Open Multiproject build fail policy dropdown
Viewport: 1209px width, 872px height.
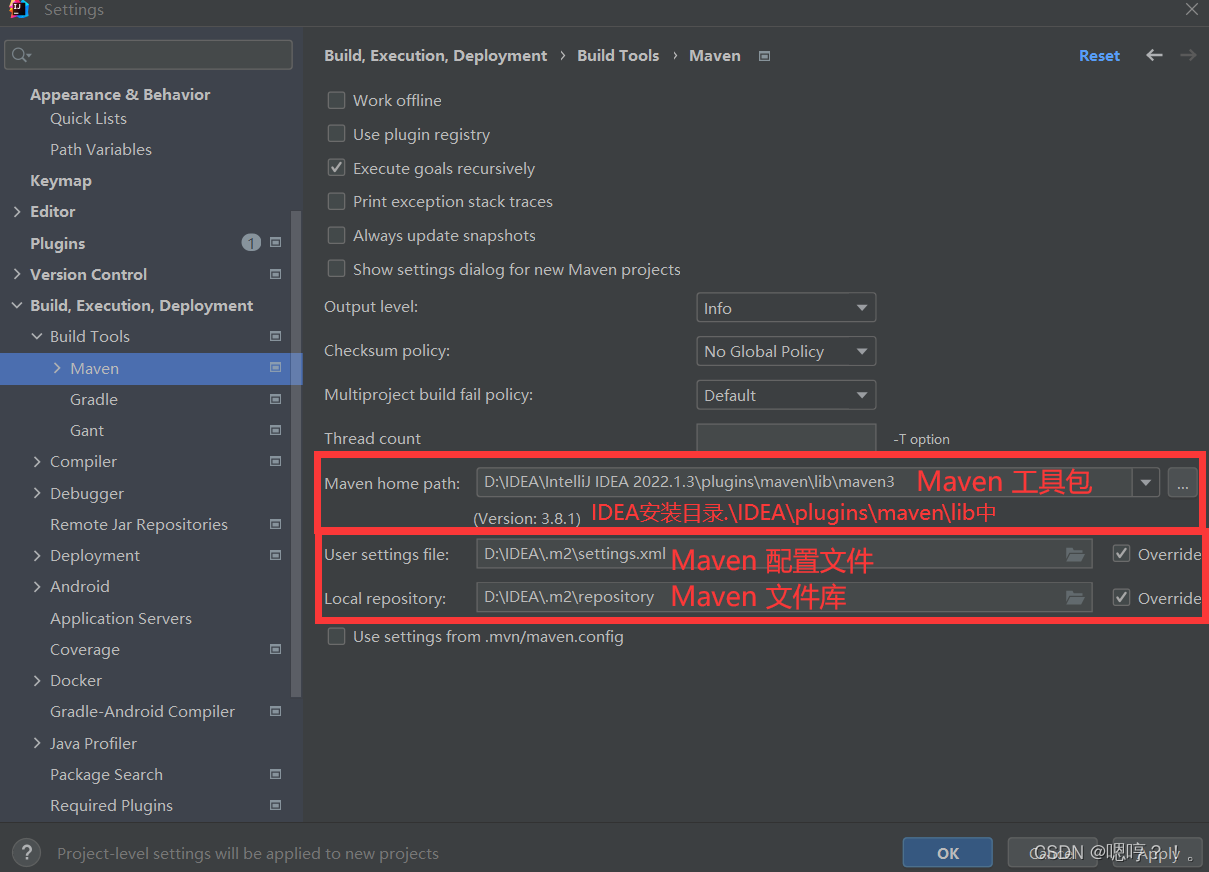tap(786, 395)
